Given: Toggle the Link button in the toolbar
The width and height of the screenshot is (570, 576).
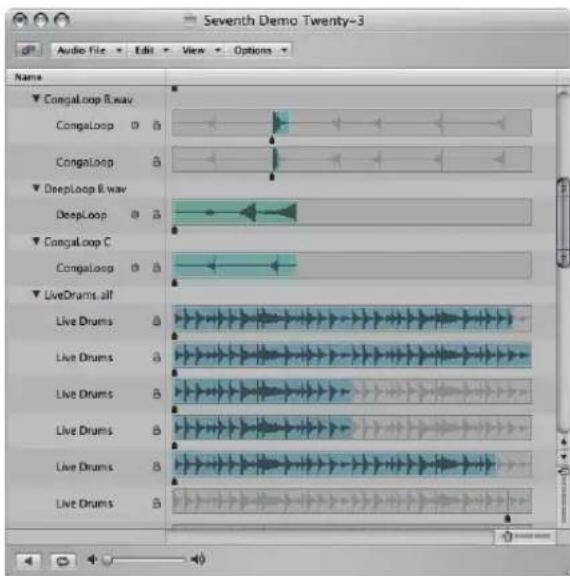Looking at the screenshot, I should (x=29, y=50).
